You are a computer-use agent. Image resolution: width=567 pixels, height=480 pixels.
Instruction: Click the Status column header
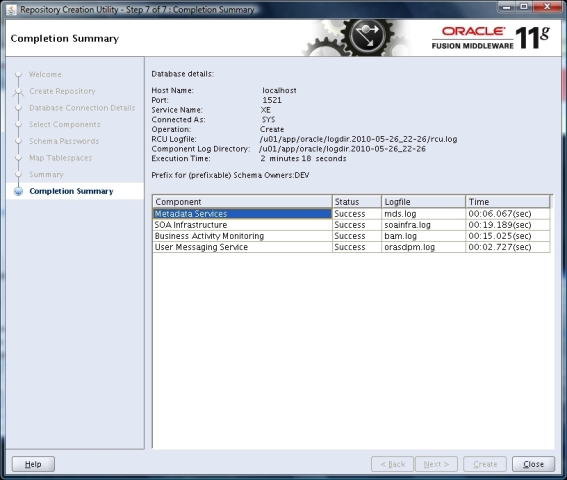[357, 201]
